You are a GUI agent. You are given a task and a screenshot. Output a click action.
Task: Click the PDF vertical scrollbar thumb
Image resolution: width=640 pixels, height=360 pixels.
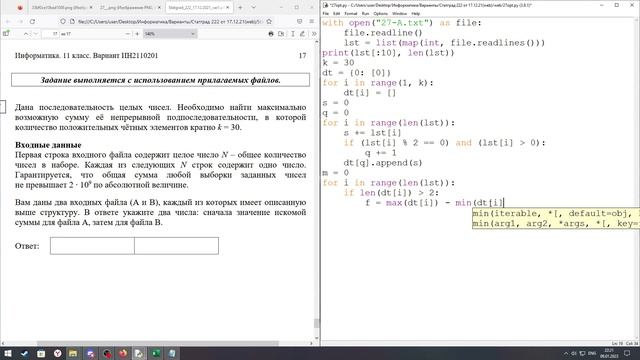pos(316,323)
